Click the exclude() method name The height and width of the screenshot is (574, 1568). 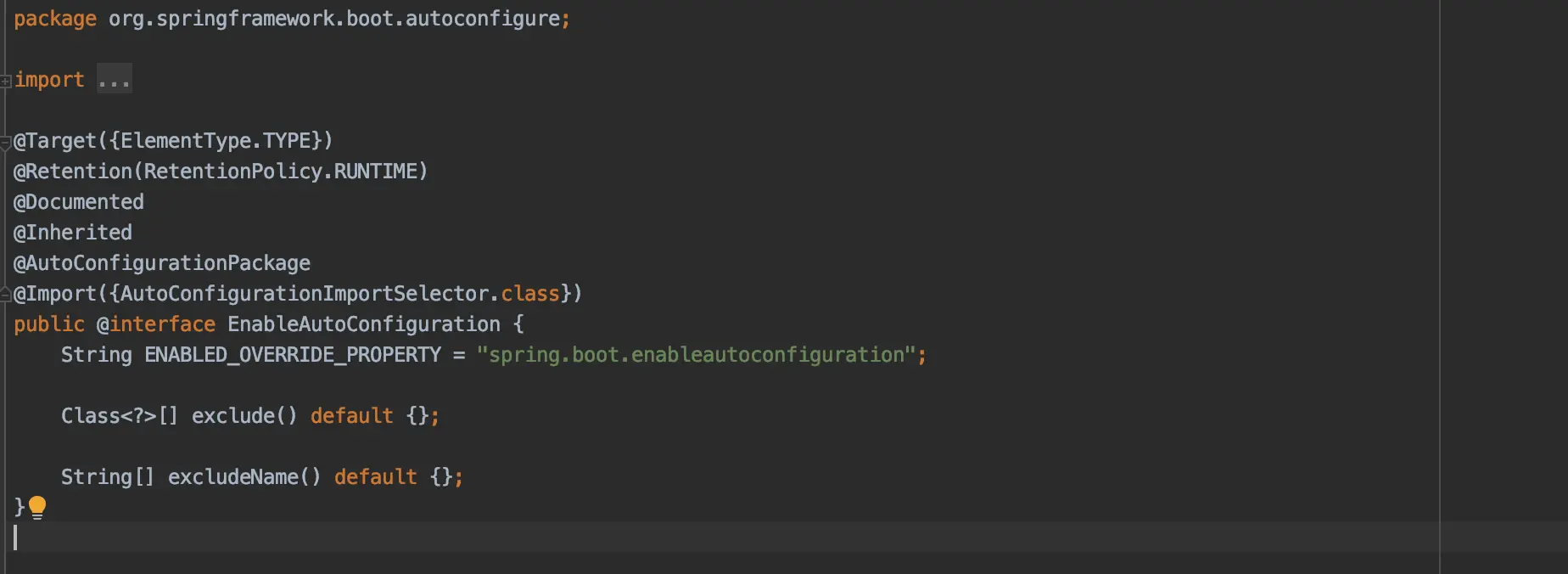coord(244,415)
